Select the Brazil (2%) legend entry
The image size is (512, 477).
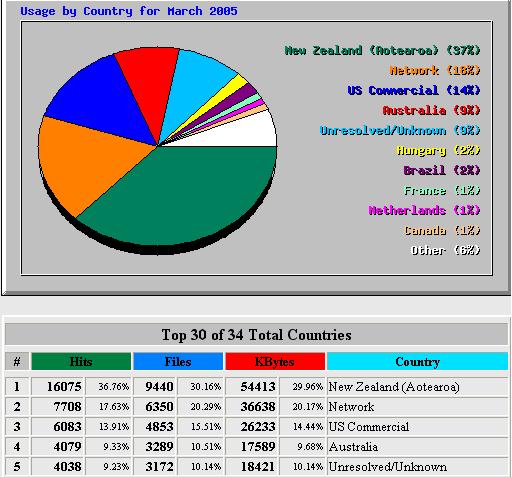tap(442, 171)
